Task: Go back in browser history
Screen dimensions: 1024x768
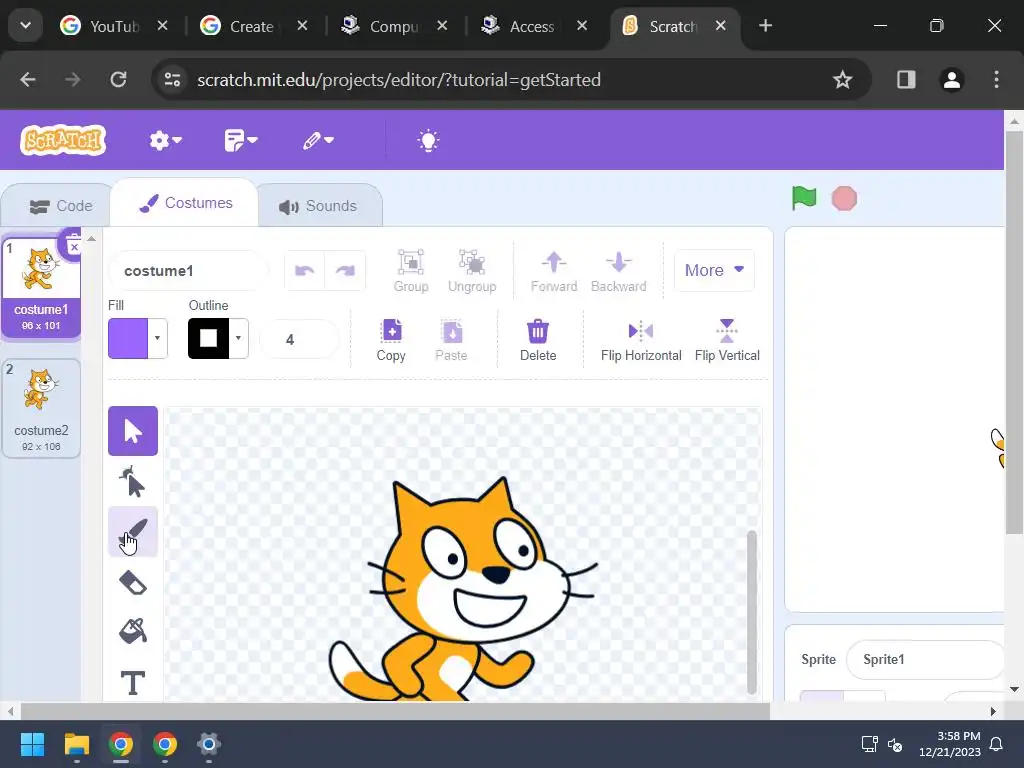Action: click(x=28, y=80)
